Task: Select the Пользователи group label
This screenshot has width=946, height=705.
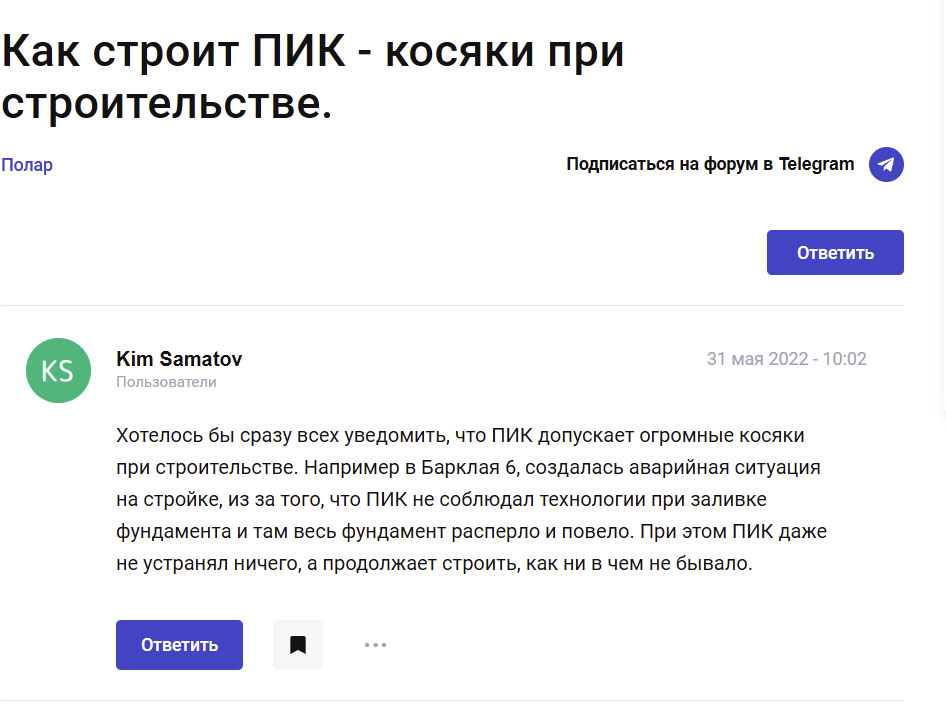Action: (x=166, y=382)
